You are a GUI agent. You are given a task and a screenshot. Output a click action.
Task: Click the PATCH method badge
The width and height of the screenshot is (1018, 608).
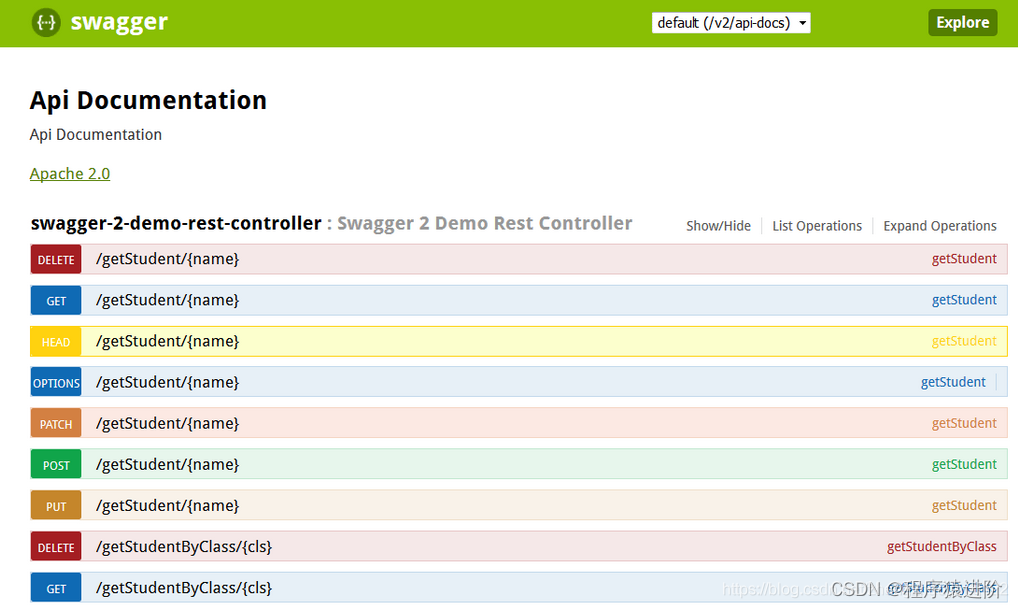coord(56,424)
